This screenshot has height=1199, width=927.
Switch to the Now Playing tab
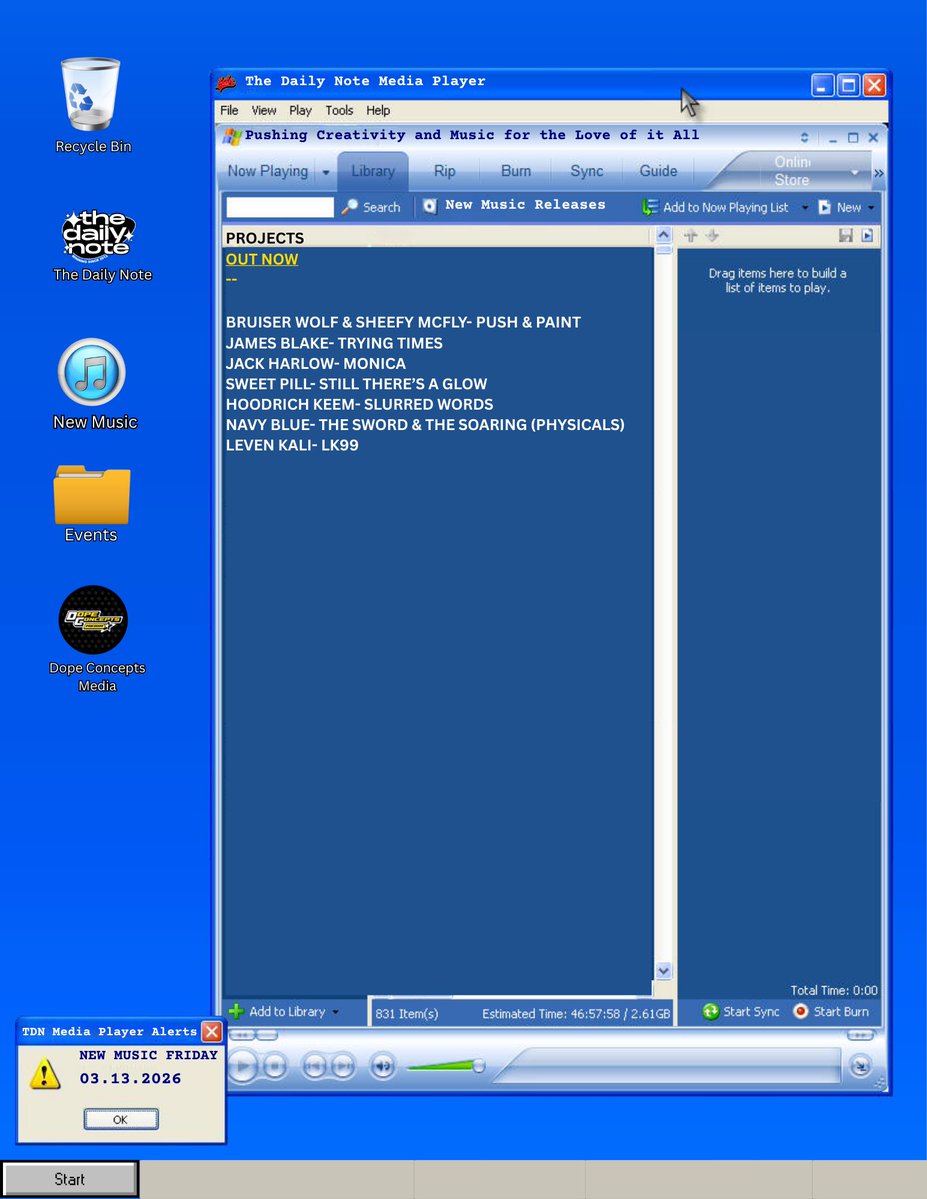coord(268,171)
